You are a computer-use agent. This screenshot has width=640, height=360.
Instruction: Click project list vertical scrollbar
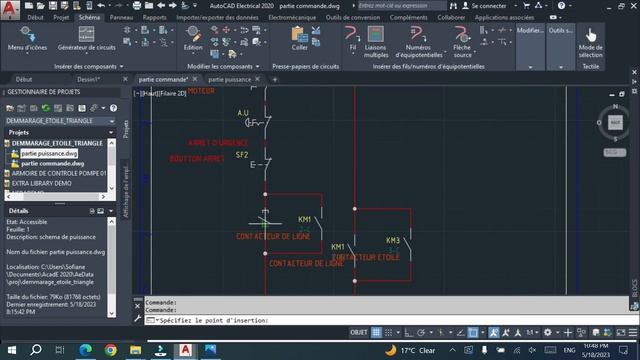coord(111,165)
